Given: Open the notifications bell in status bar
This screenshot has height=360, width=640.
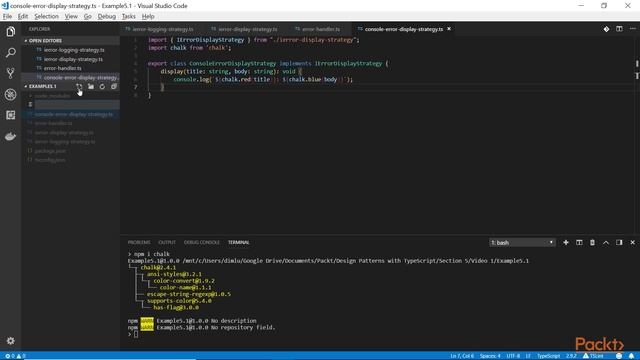Looking at the screenshot, I should (631, 356).
